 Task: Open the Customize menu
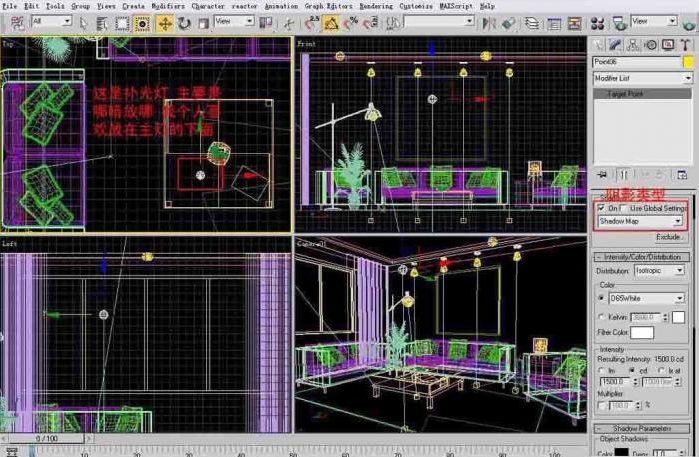pyautogui.click(x=415, y=6)
